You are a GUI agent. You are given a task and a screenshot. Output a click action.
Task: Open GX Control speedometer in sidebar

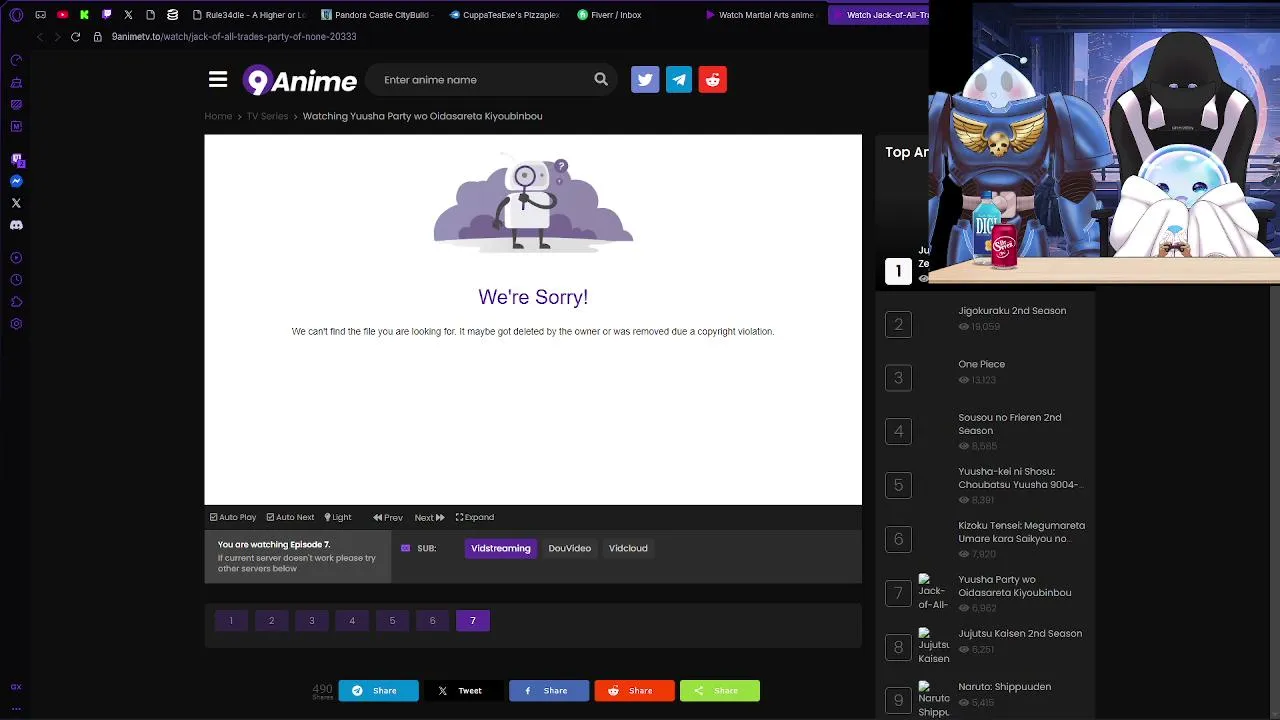click(x=16, y=61)
